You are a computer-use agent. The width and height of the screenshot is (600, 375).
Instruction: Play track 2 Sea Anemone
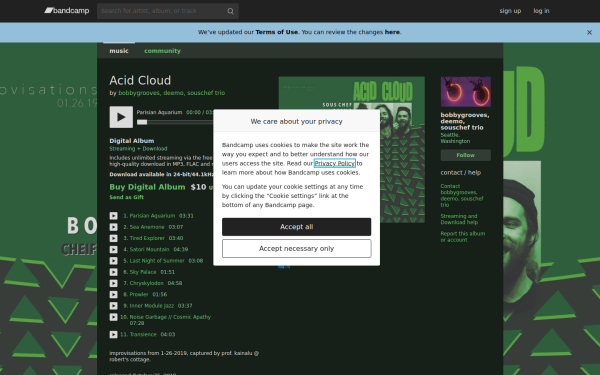(114, 227)
